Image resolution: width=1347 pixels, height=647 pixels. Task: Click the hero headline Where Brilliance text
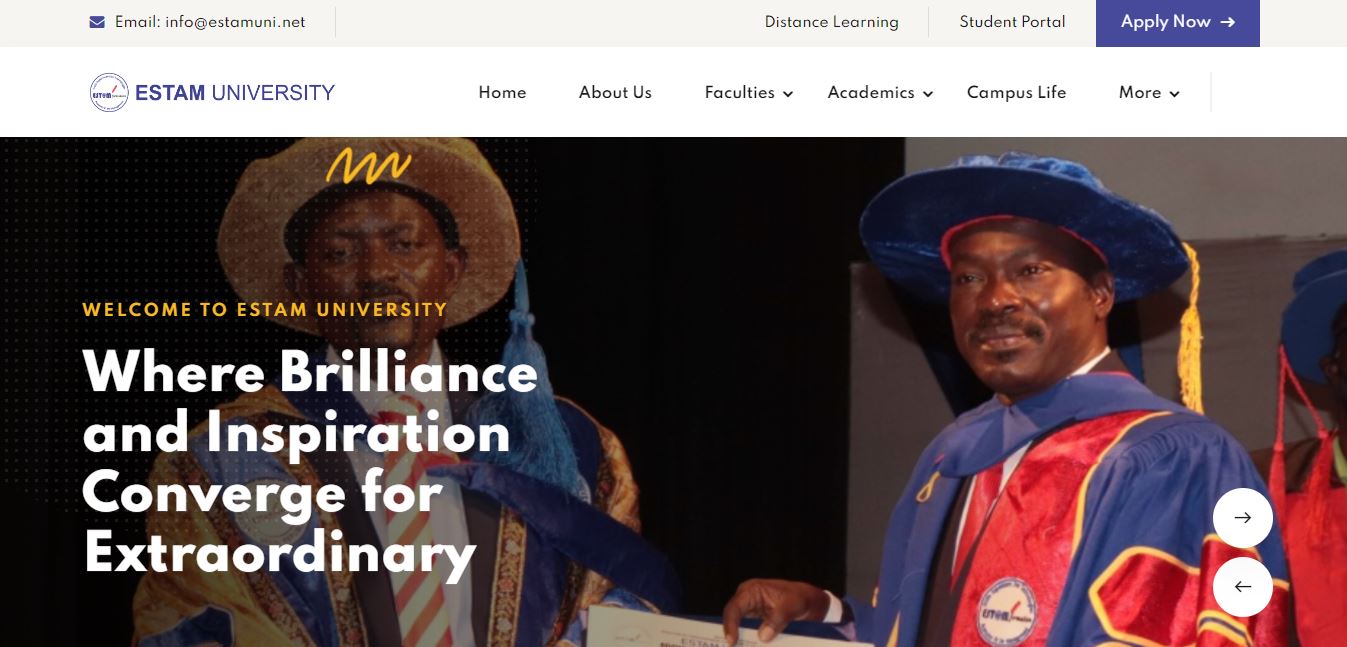click(x=310, y=372)
